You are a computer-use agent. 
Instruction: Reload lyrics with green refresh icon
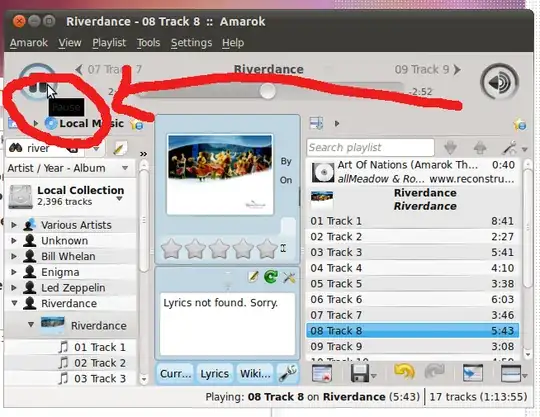[x=271, y=277]
